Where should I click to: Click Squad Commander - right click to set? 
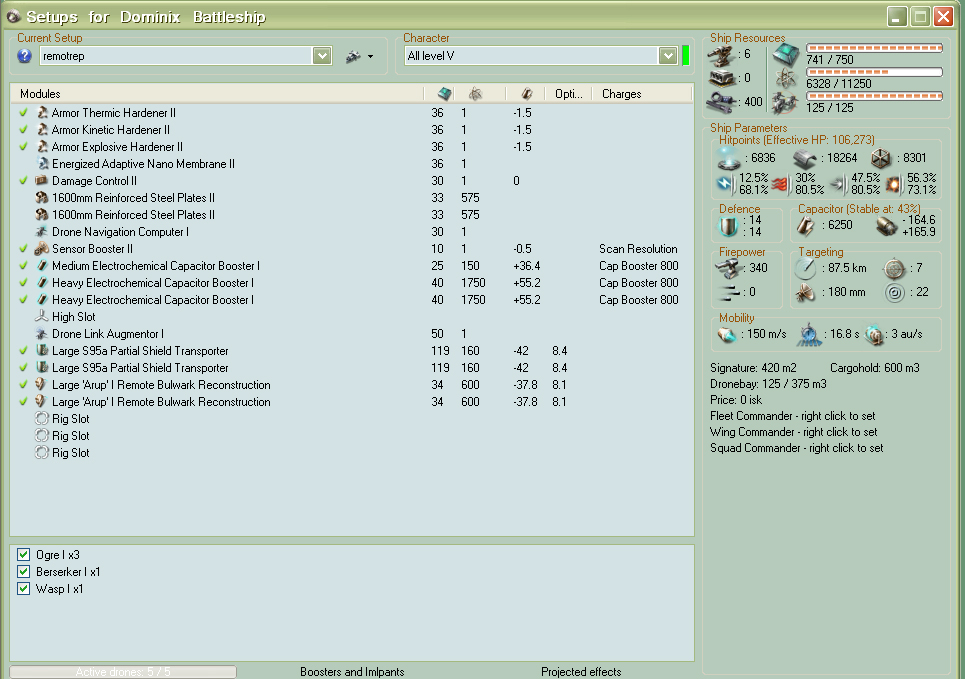click(796, 448)
